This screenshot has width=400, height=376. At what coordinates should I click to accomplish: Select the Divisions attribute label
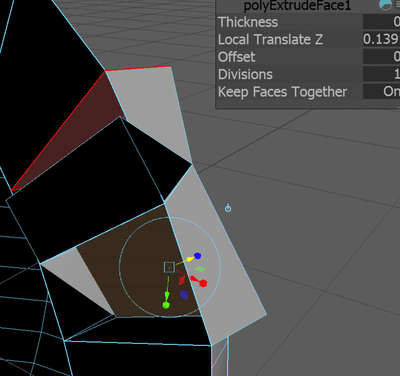click(245, 74)
